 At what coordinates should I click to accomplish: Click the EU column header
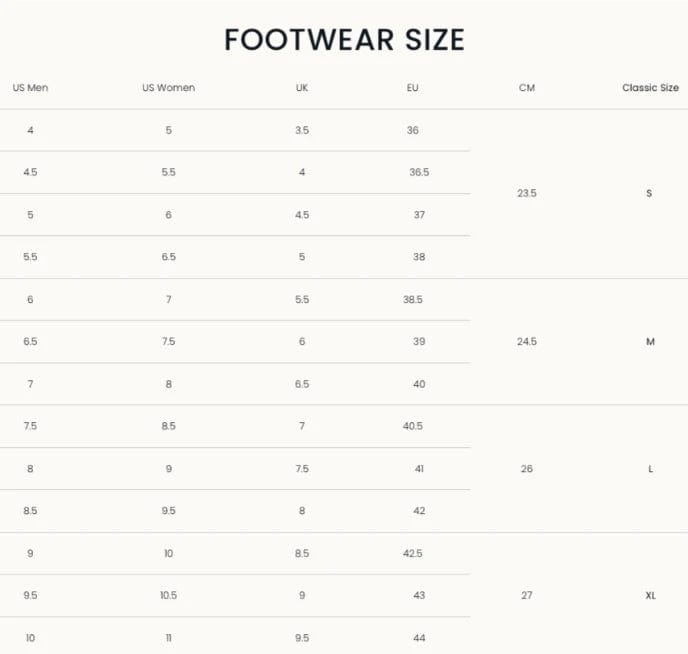click(x=413, y=88)
